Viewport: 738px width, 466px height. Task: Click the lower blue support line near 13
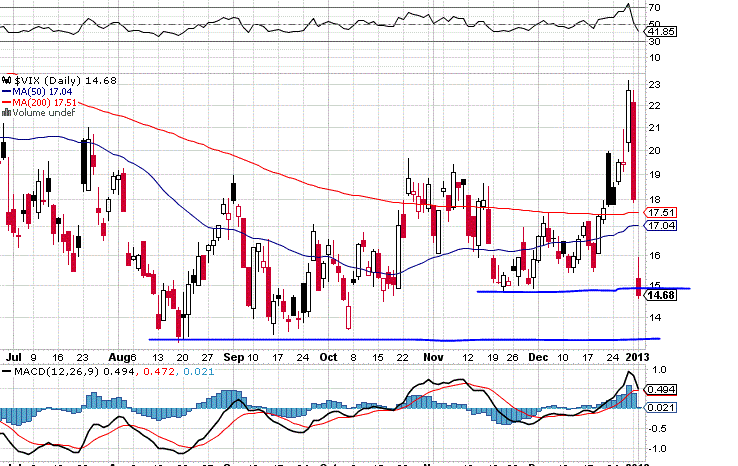pyautogui.click(x=400, y=339)
